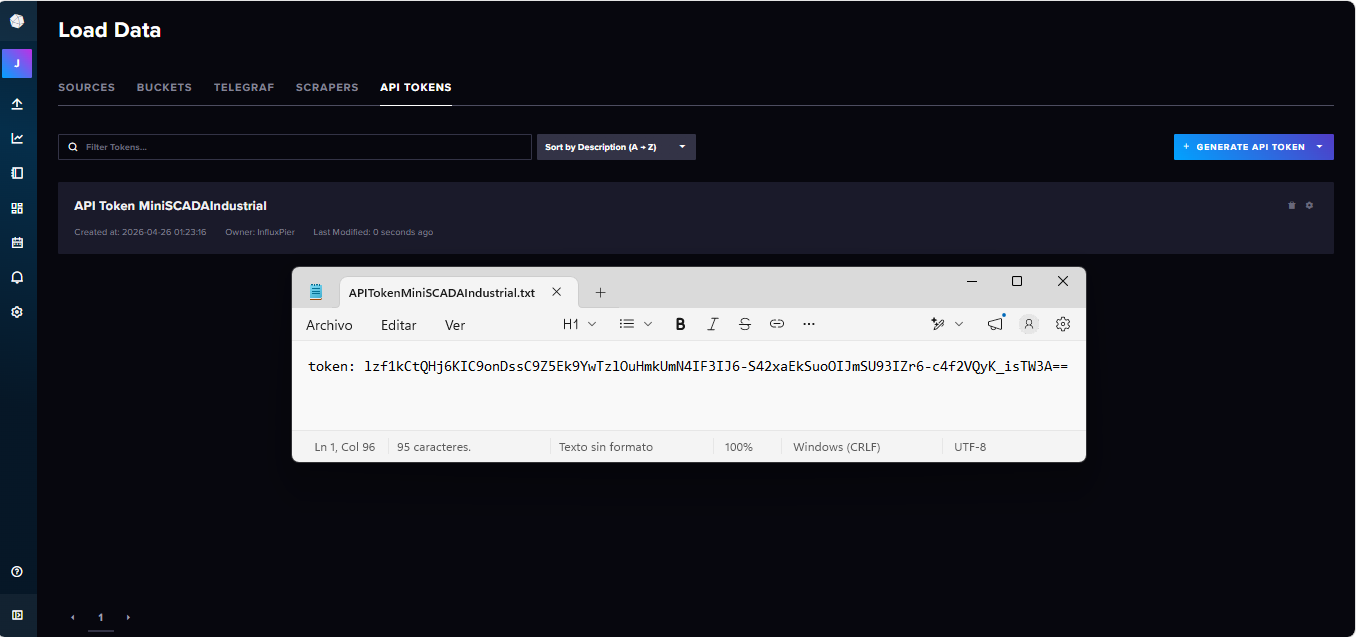Open the H1 heading dropdown in Notepad
Screen dimensions: 1358x637
pos(579,324)
